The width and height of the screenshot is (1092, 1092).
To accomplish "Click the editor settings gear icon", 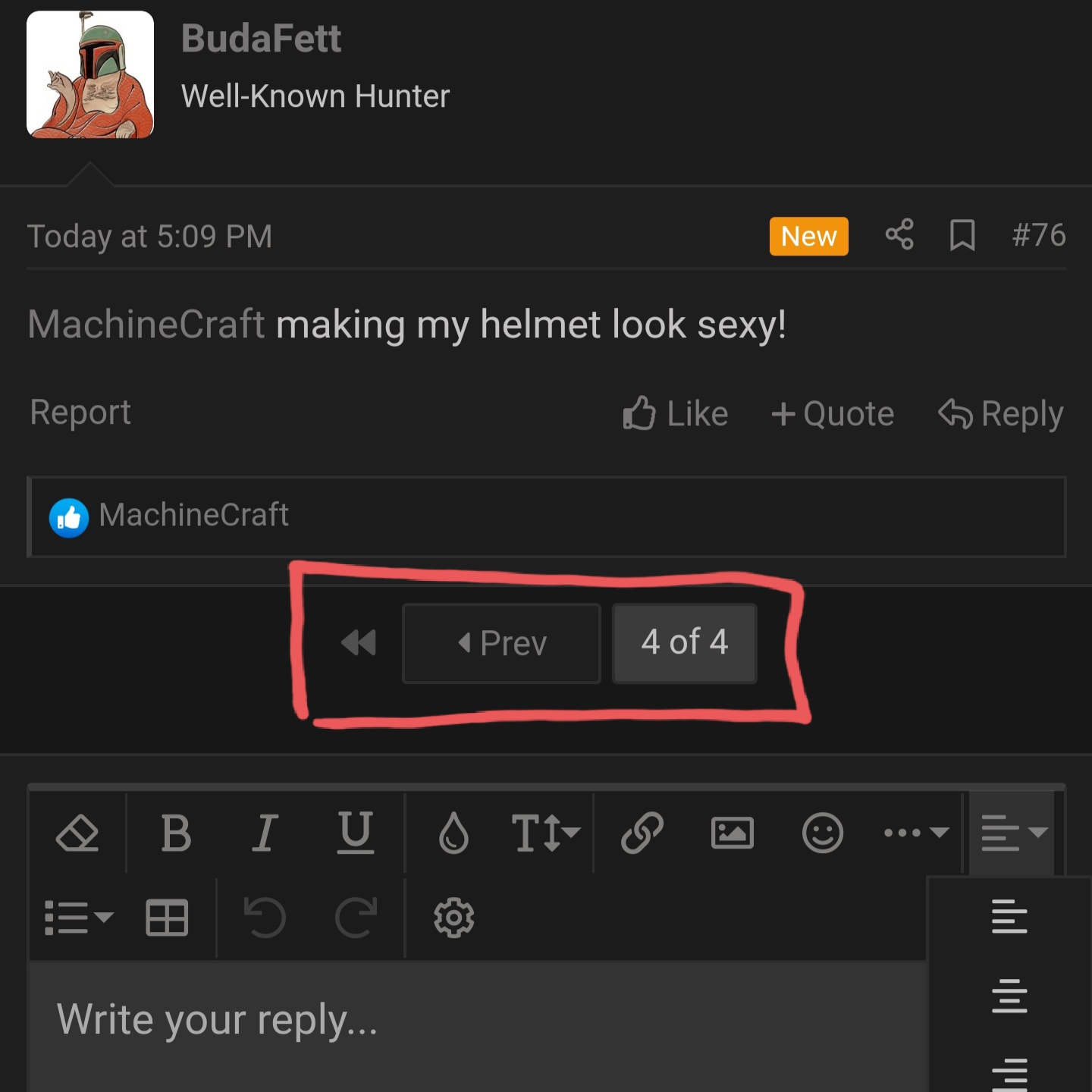I will (x=453, y=918).
